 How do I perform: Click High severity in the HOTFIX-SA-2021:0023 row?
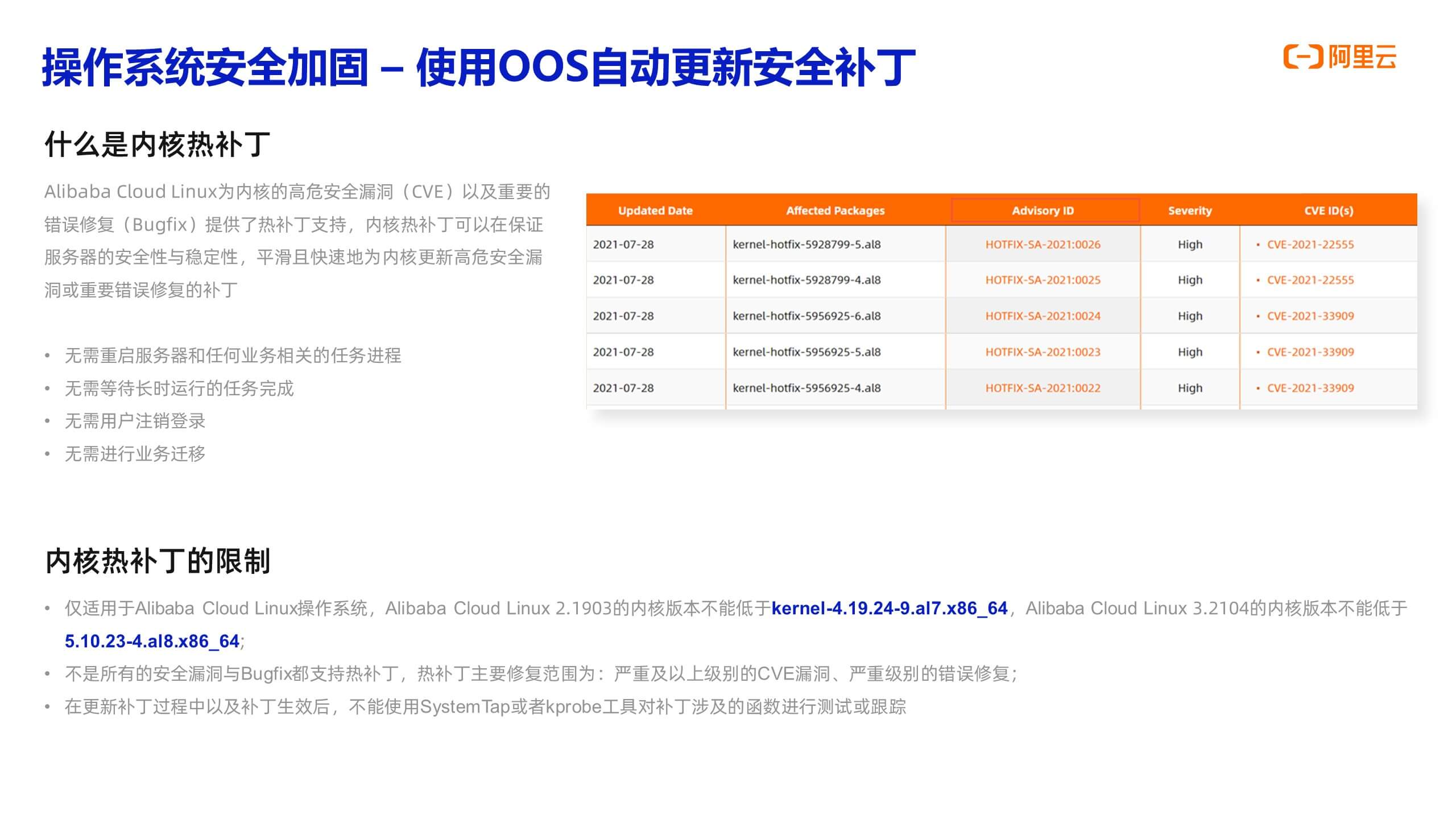[x=1190, y=352]
